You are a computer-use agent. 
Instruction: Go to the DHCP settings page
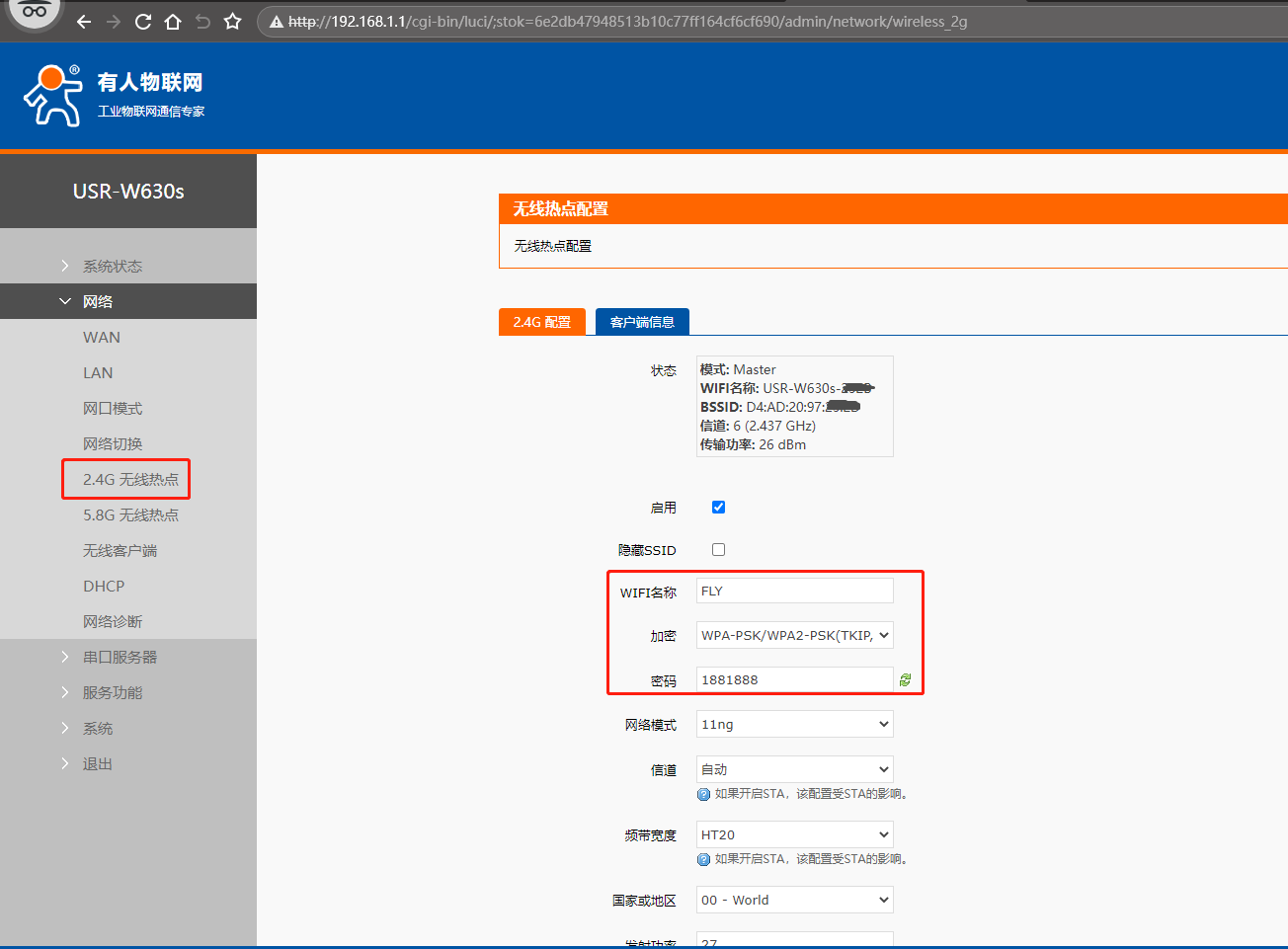tap(104, 586)
